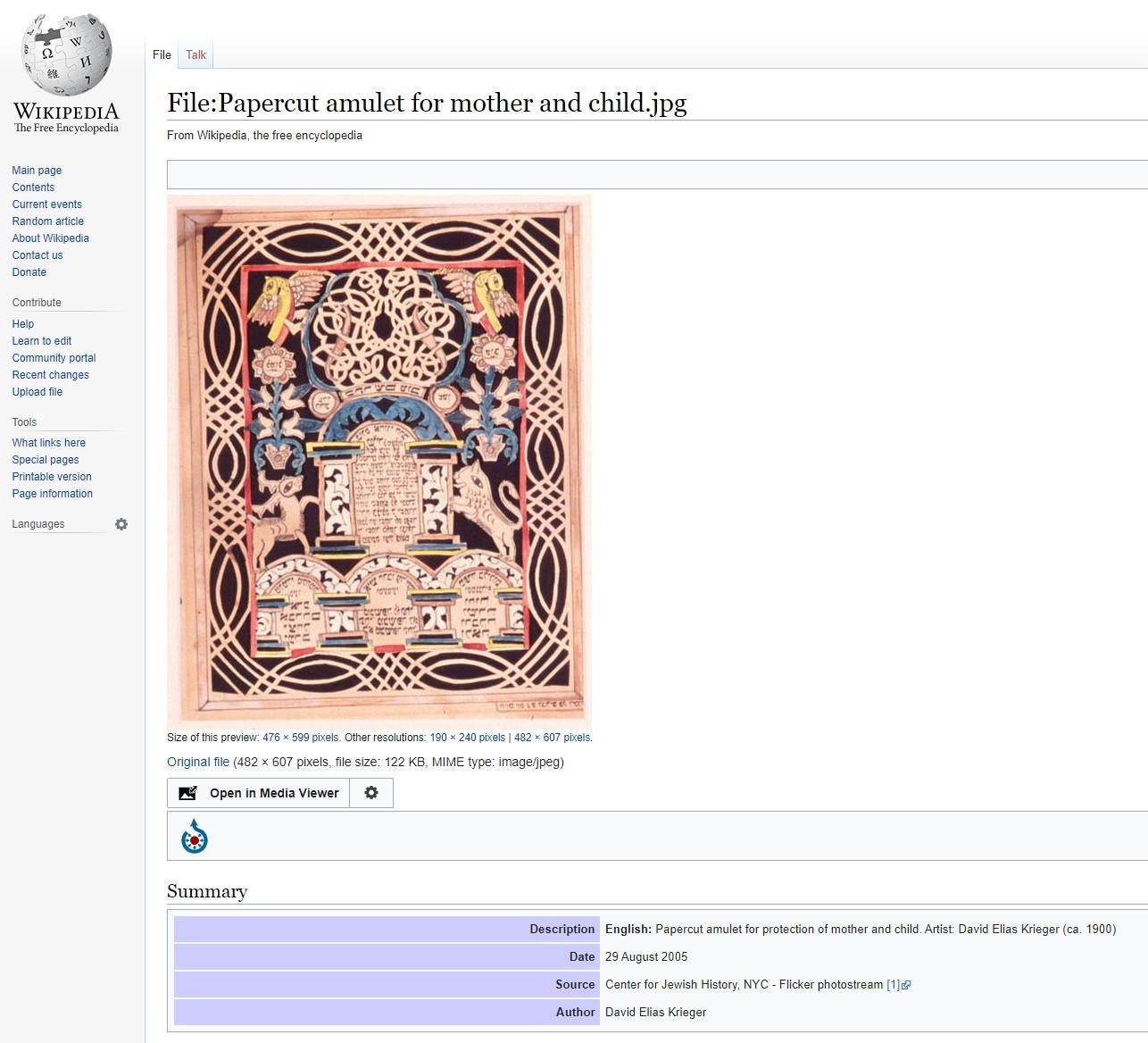Click the file title heading
Screen dimensions: 1148x1043
(x=427, y=103)
